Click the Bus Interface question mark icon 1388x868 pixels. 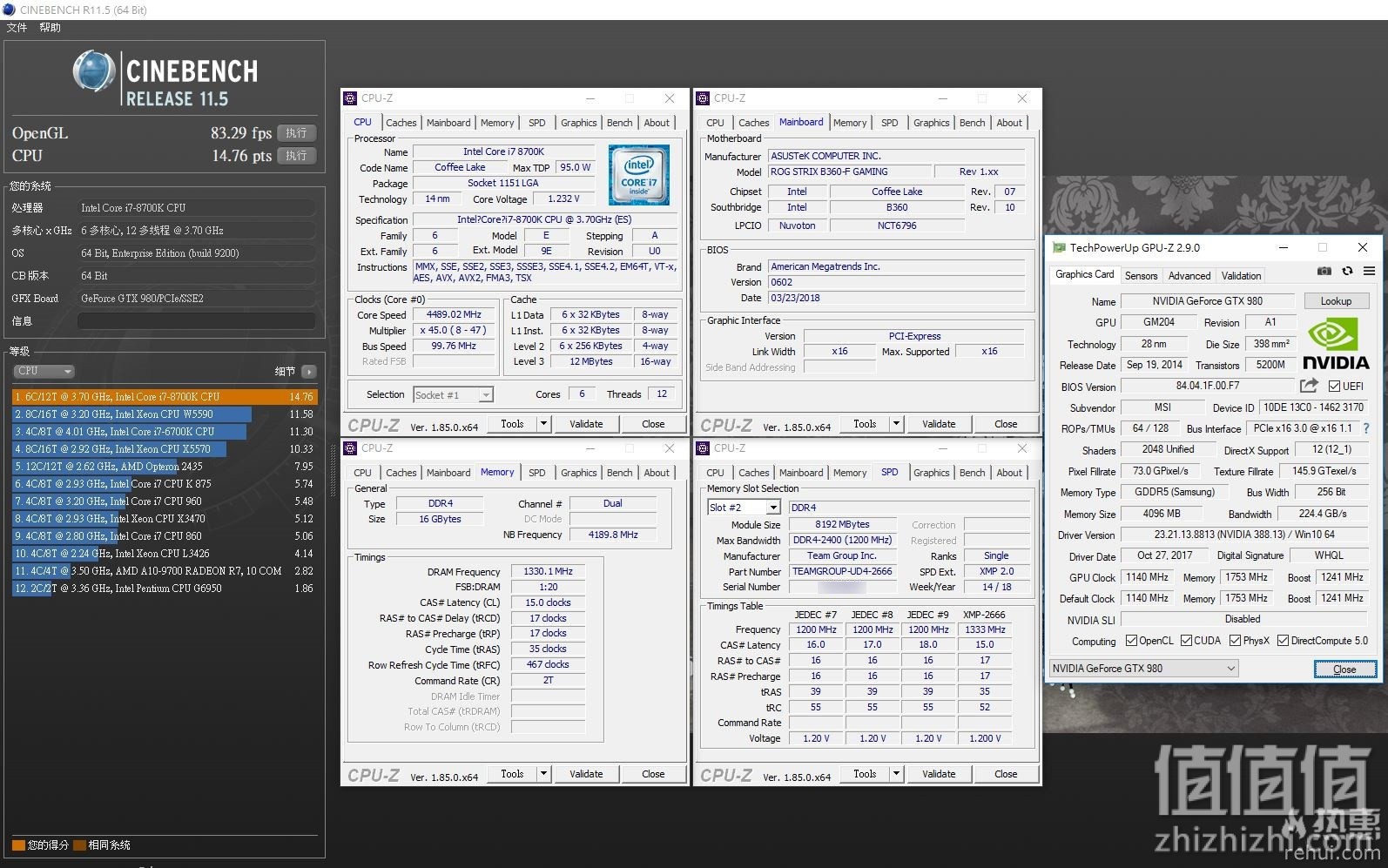point(1365,428)
